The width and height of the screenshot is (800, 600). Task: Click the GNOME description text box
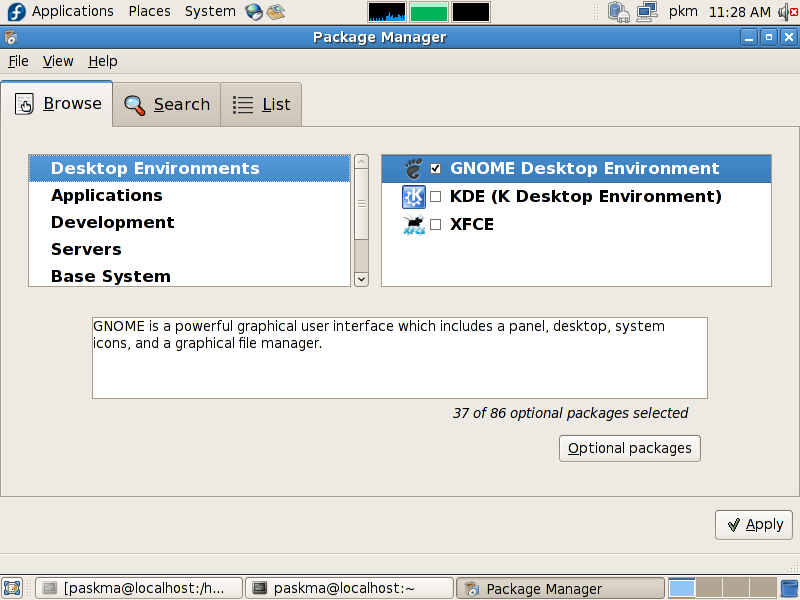(399, 358)
